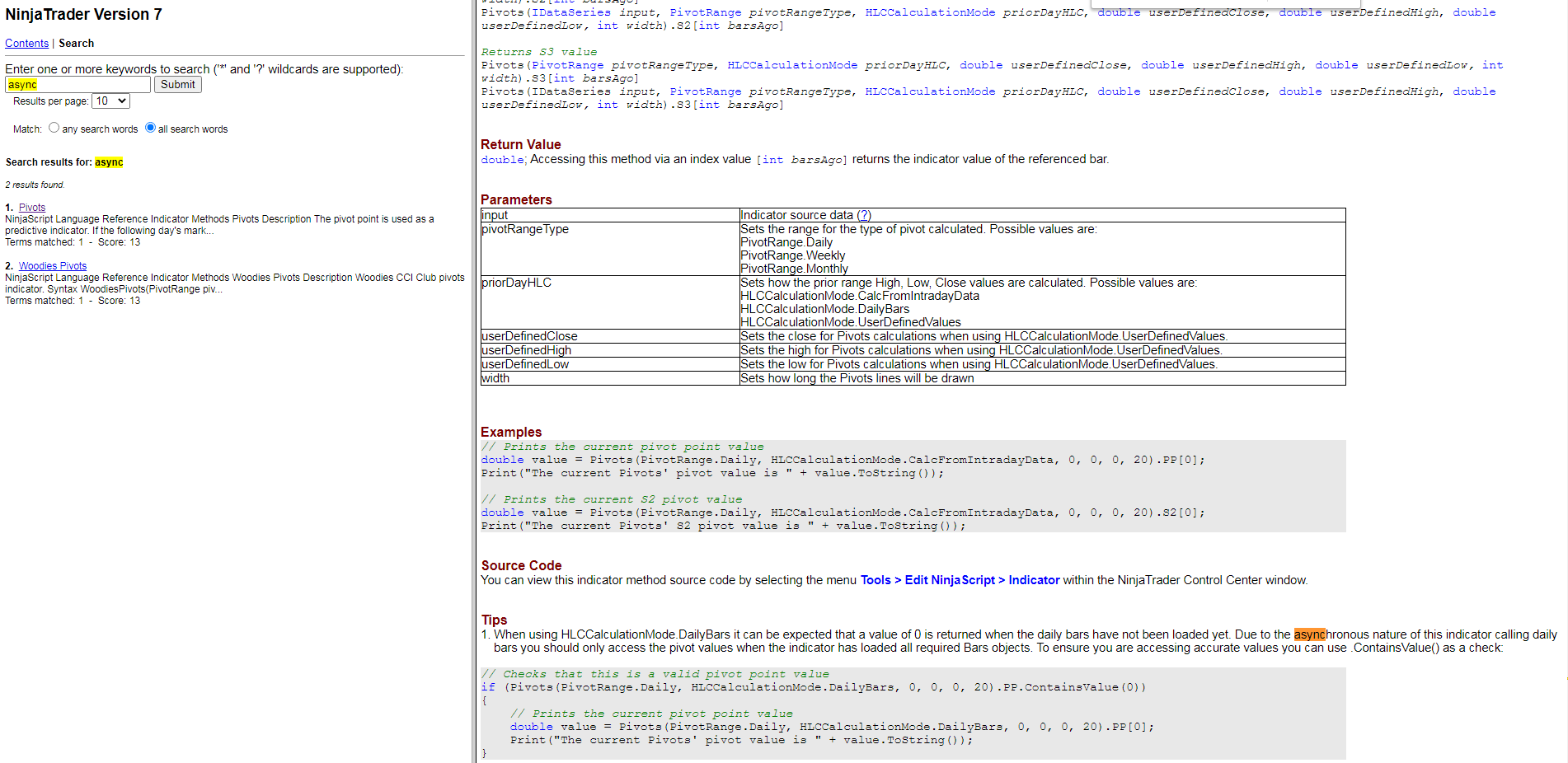Click the 'Source Code' heading

[521, 566]
